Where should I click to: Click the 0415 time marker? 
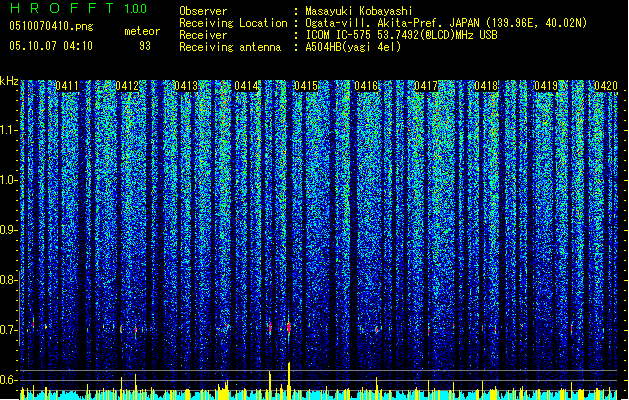(306, 86)
